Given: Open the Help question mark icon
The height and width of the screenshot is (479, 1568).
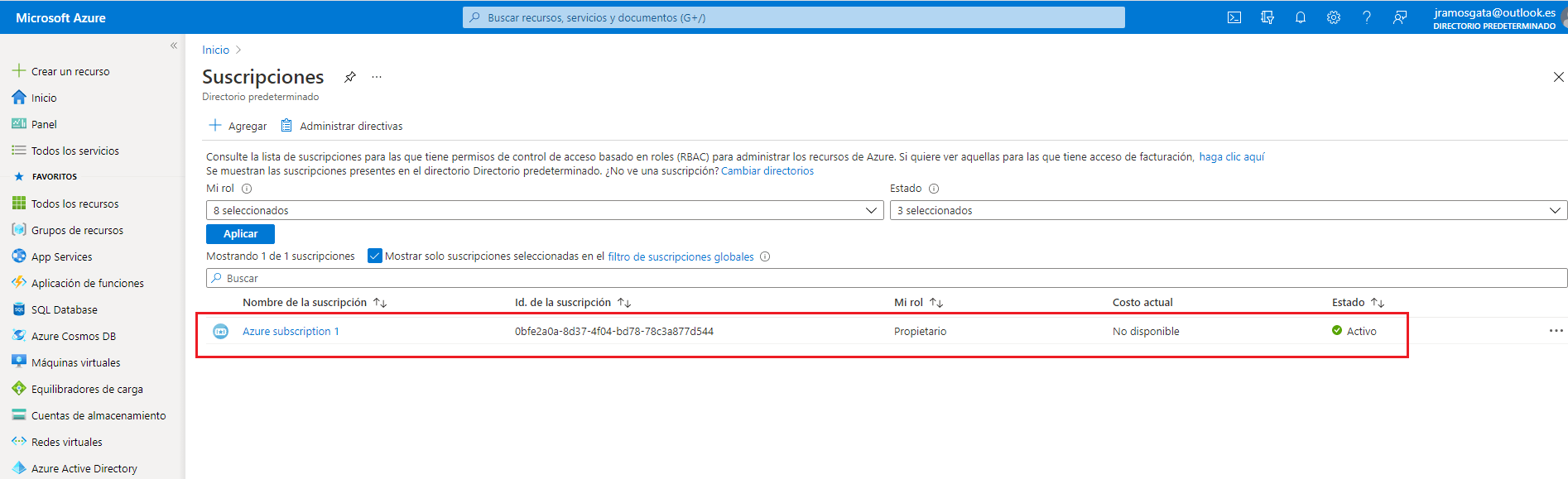Looking at the screenshot, I should pos(1367,17).
